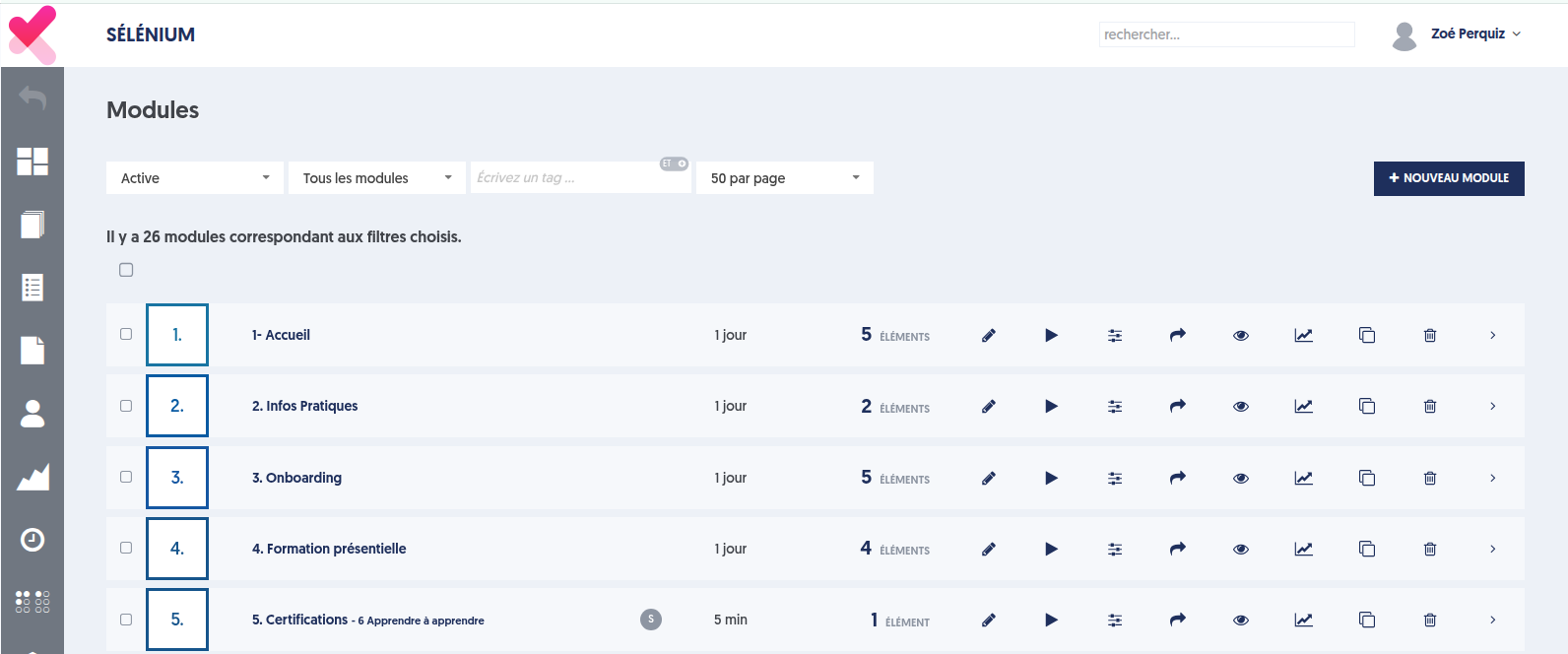Viewport: 1568px width, 654px height.
Task: Open statistics for 5. Certifications
Action: tap(1304, 620)
